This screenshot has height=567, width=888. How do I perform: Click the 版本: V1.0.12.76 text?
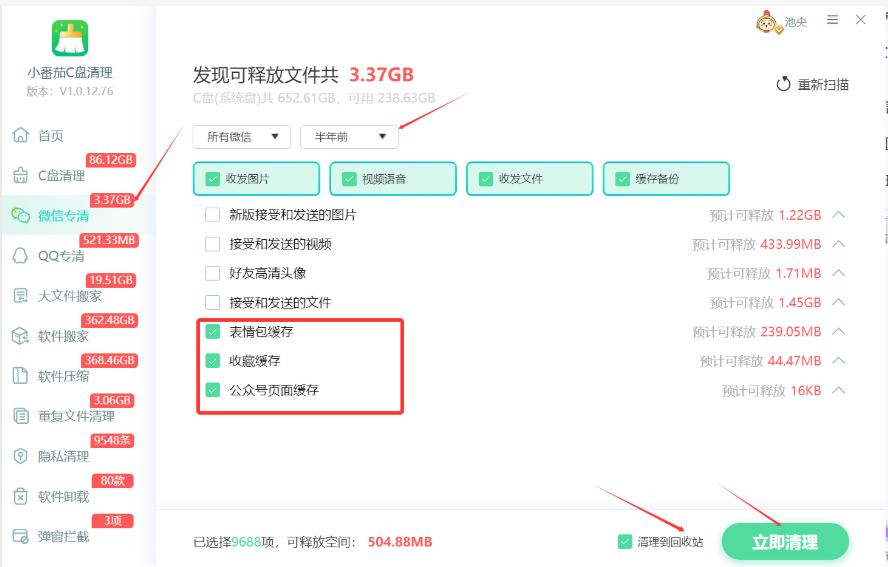70,91
